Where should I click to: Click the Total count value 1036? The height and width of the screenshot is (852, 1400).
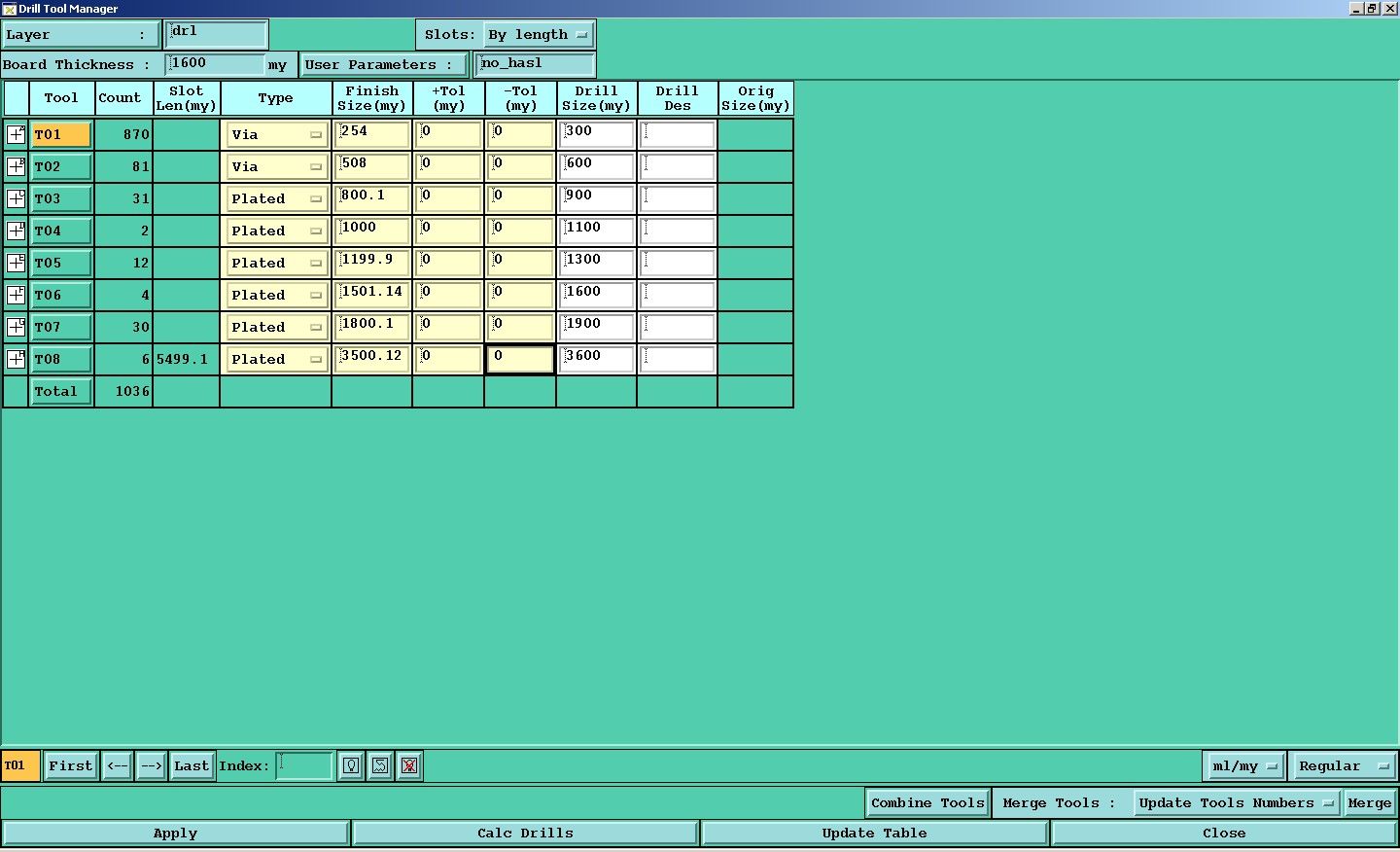point(132,391)
